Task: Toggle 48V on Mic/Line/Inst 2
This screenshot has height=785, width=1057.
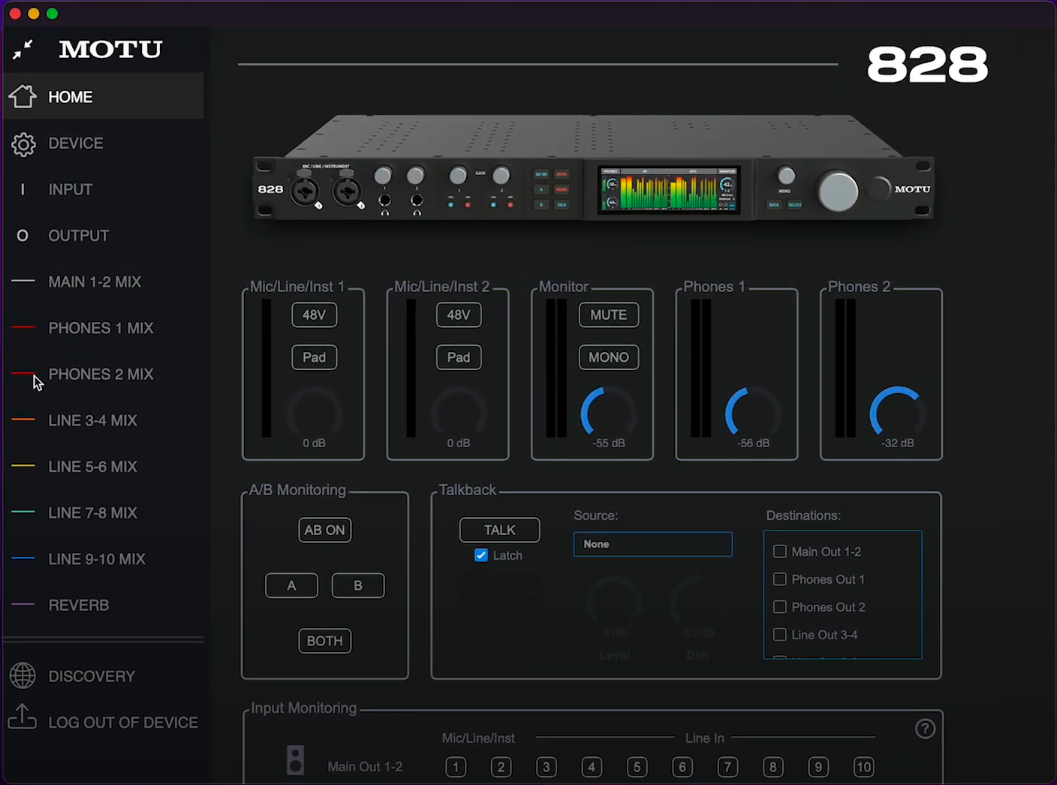Action: point(458,315)
